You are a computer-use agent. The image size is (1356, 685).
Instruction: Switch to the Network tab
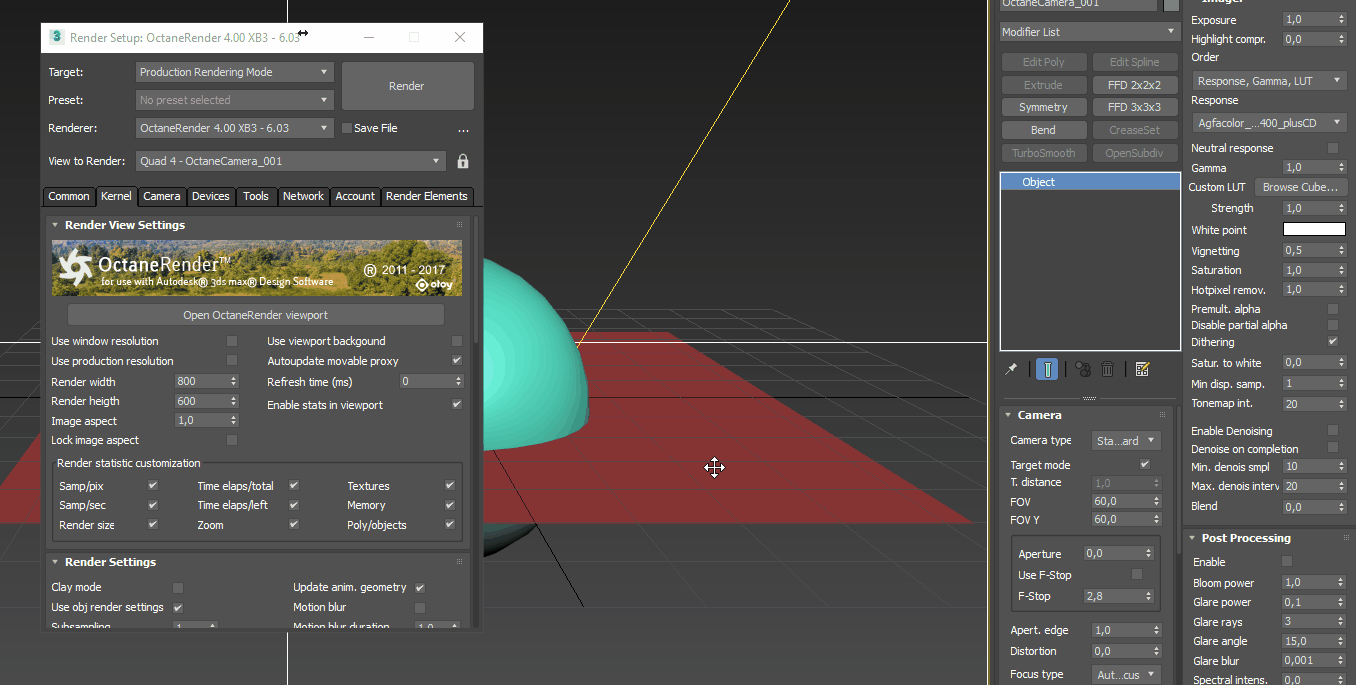(x=303, y=196)
